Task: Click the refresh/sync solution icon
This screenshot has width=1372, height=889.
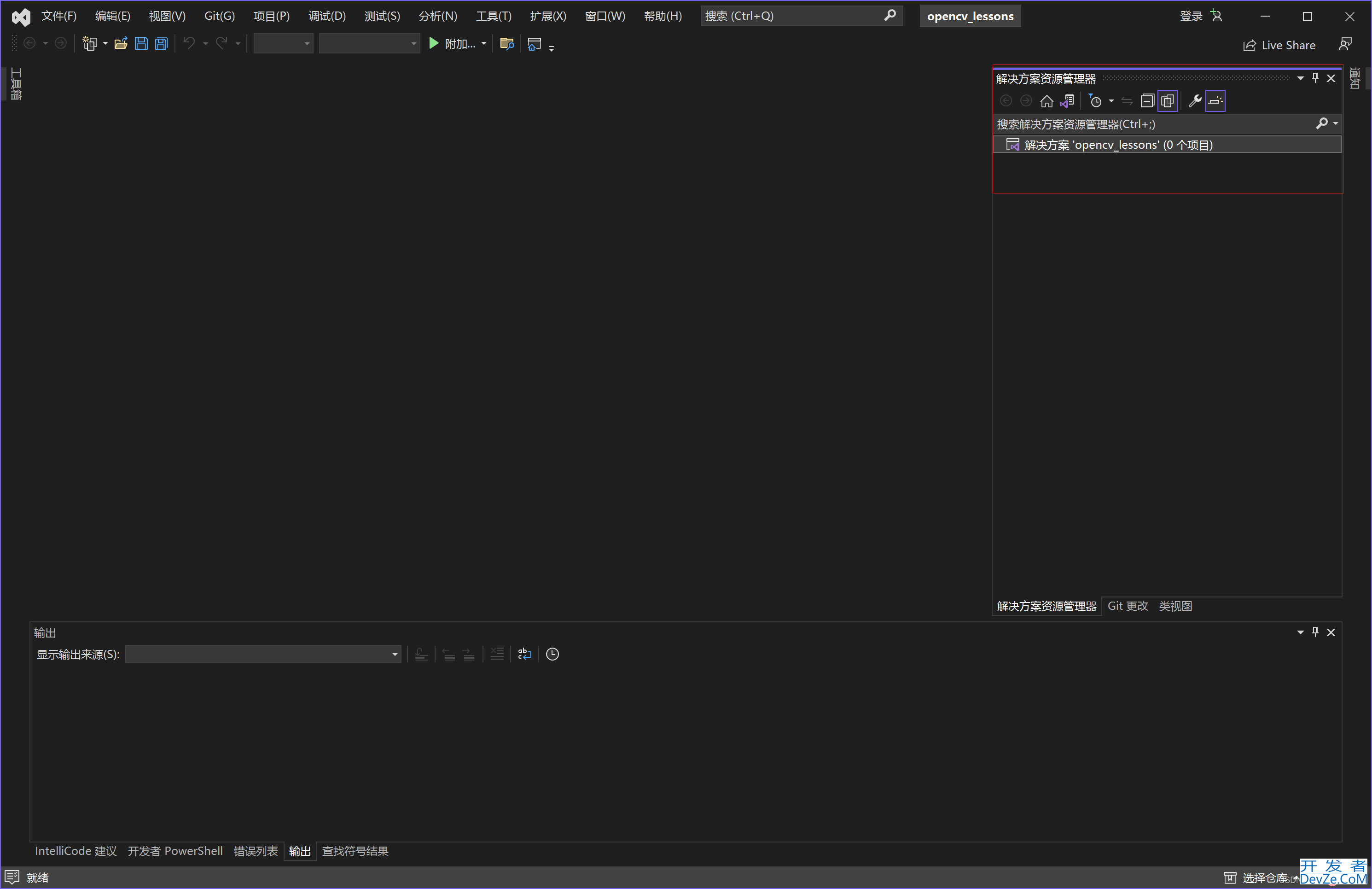Action: pos(1127,100)
